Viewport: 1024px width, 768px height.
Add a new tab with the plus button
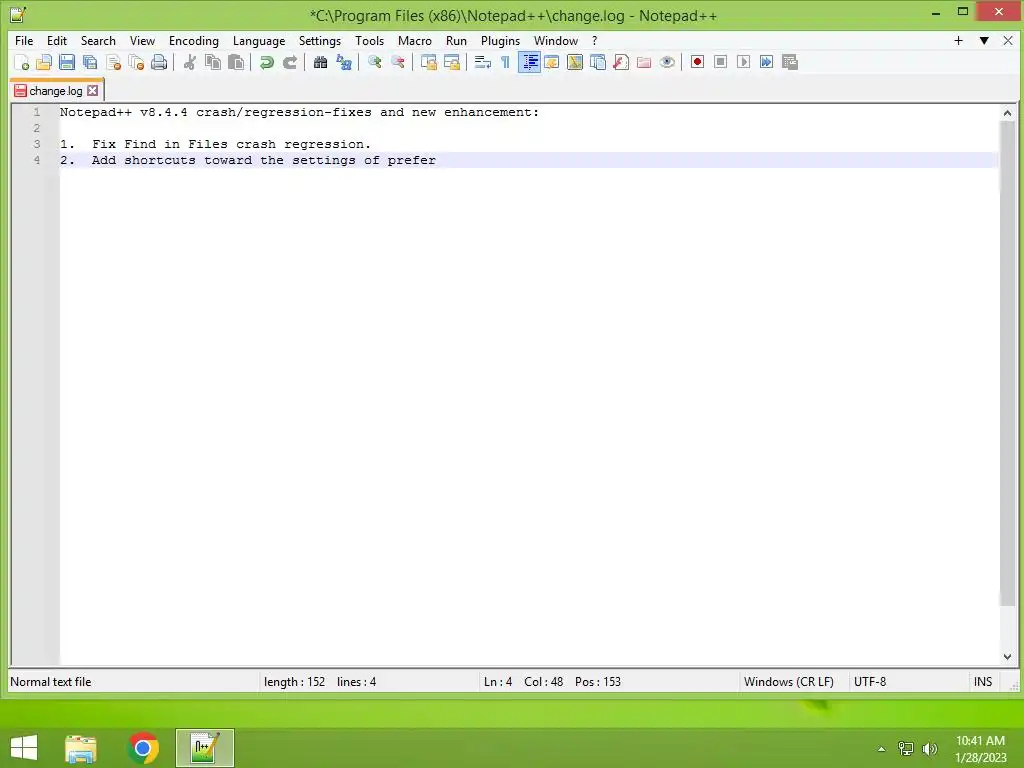coord(958,40)
